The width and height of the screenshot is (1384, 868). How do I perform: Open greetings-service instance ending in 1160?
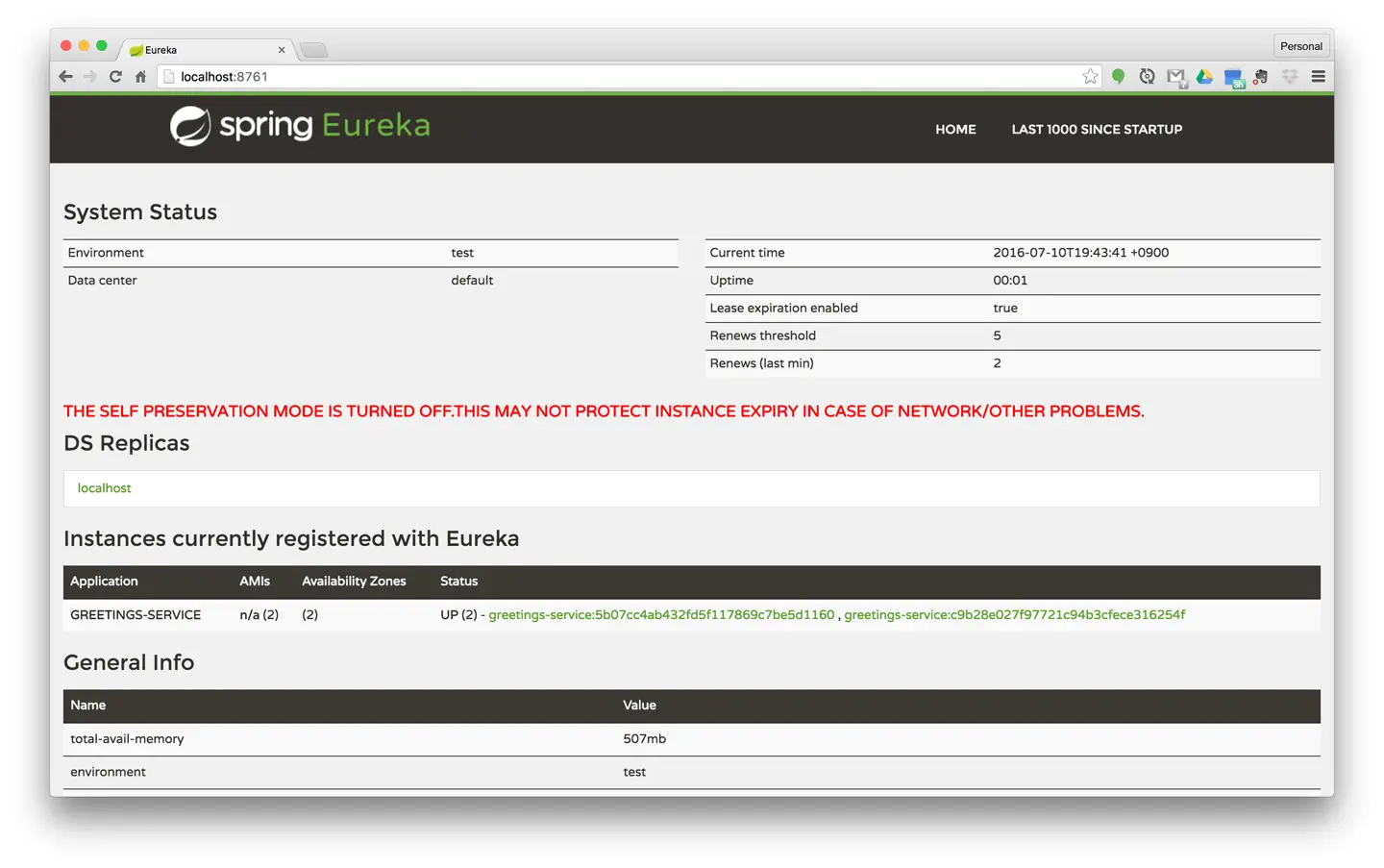pos(661,615)
